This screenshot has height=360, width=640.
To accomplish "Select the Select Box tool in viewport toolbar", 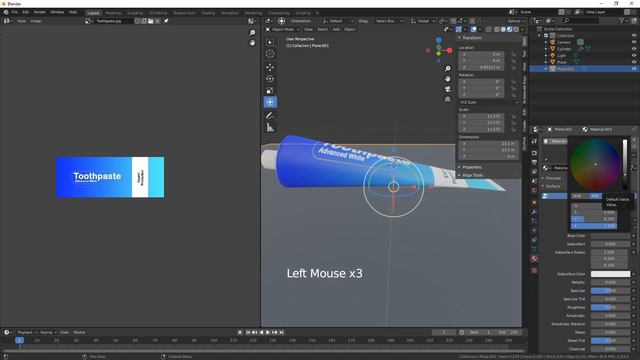I will click(x=270, y=42).
